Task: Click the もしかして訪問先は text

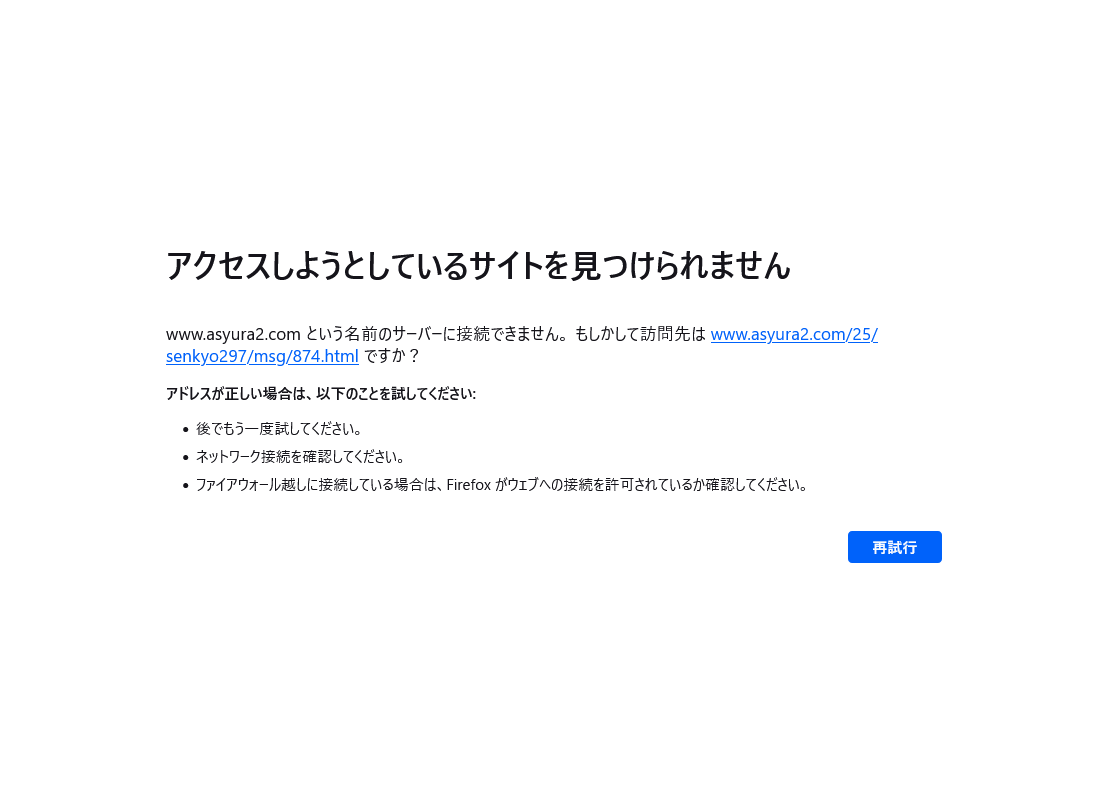Action: pyautogui.click(x=640, y=334)
